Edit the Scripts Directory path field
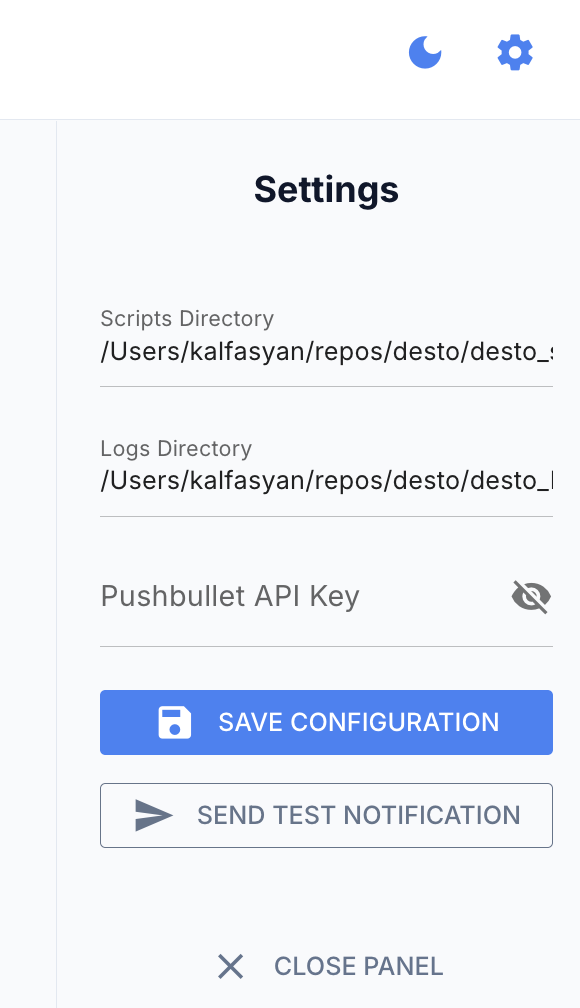 tap(327, 352)
